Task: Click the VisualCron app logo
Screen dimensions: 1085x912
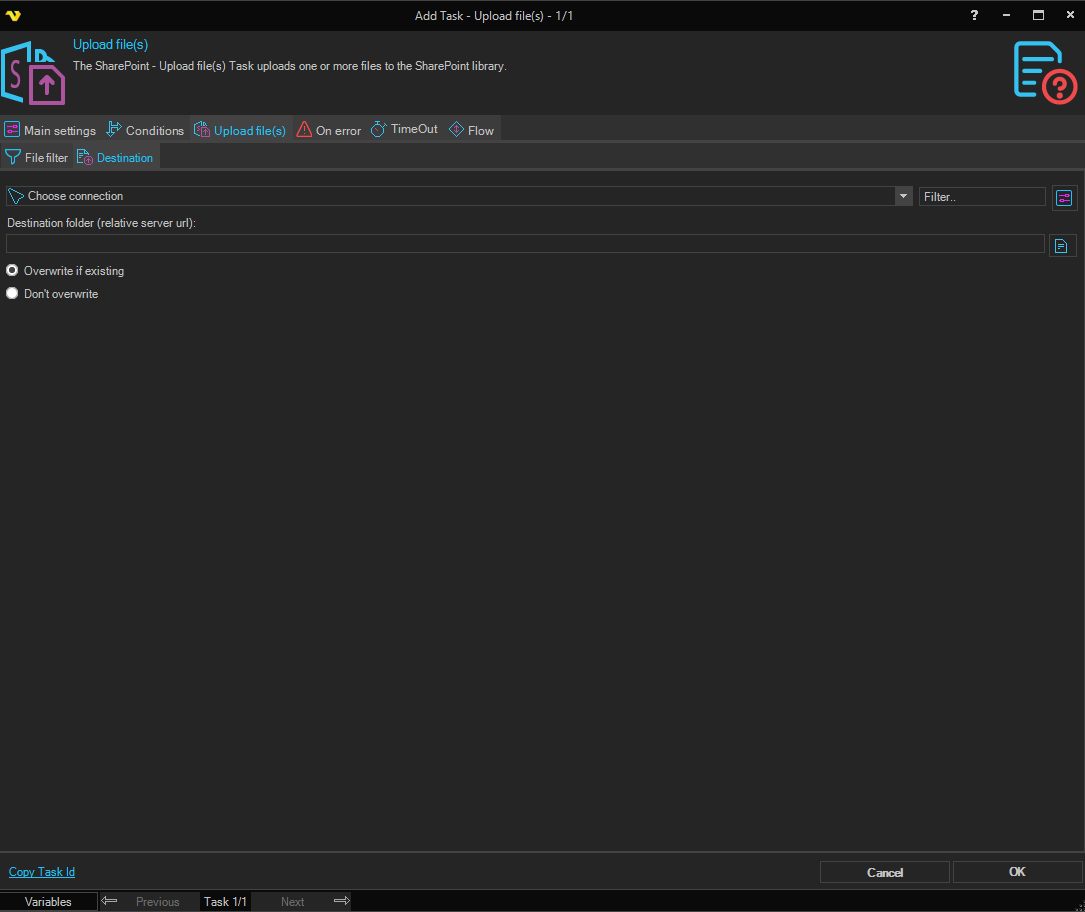Action: (13, 15)
